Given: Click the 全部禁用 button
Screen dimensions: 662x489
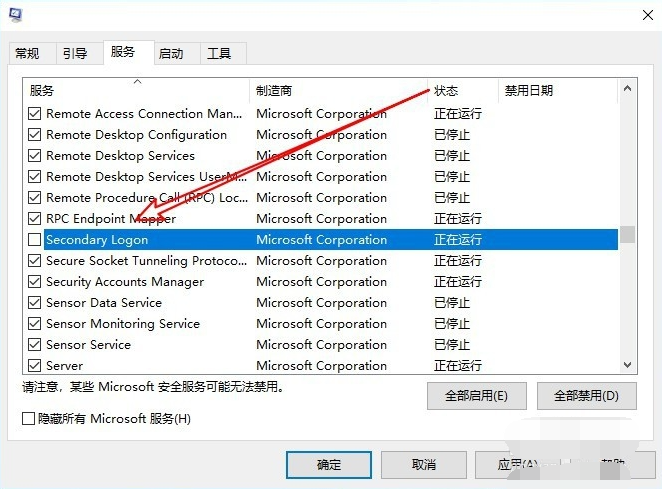Looking at the screenshot, I should tap(586, 396).
